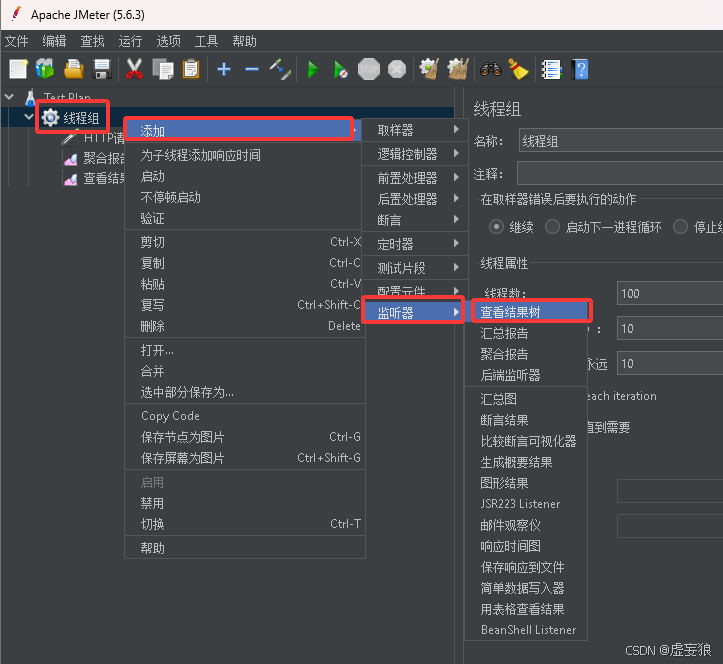This screenshot has height=664, width=723.
Task: Choose 聚合报告 from listener submenu
Action: pos(526,354)
